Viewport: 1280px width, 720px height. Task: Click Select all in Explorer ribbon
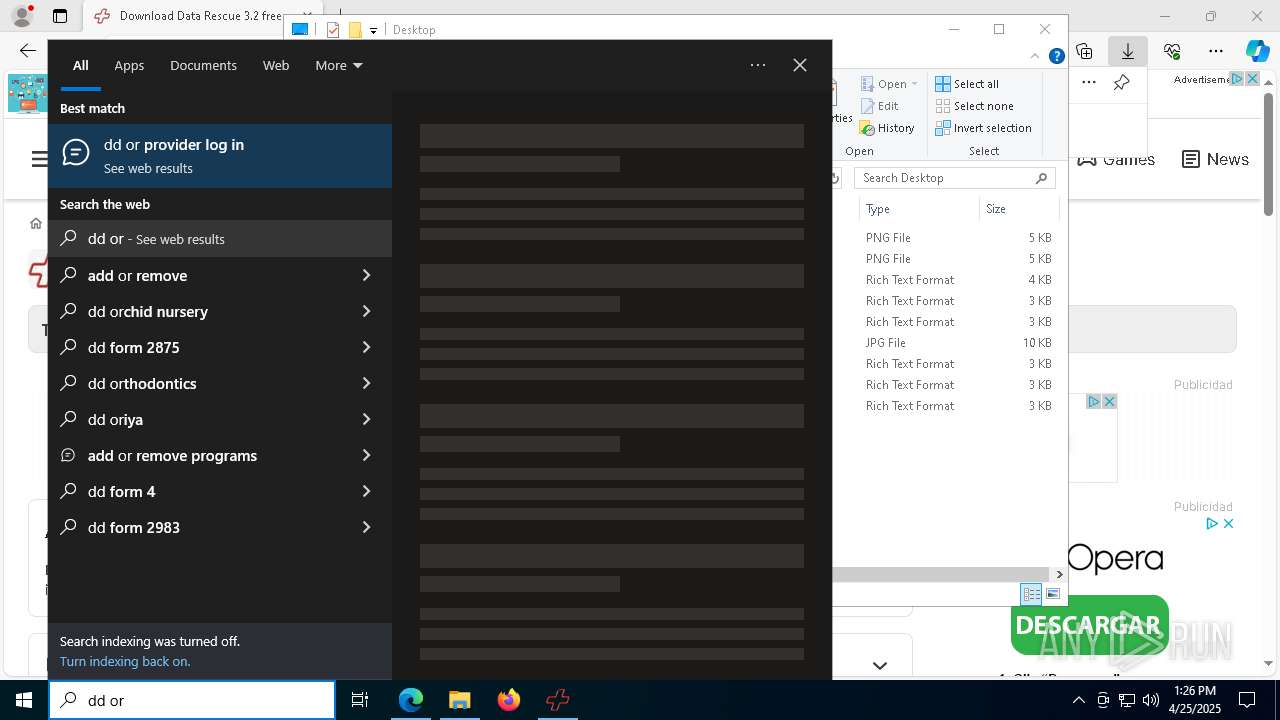coord(967,84)
